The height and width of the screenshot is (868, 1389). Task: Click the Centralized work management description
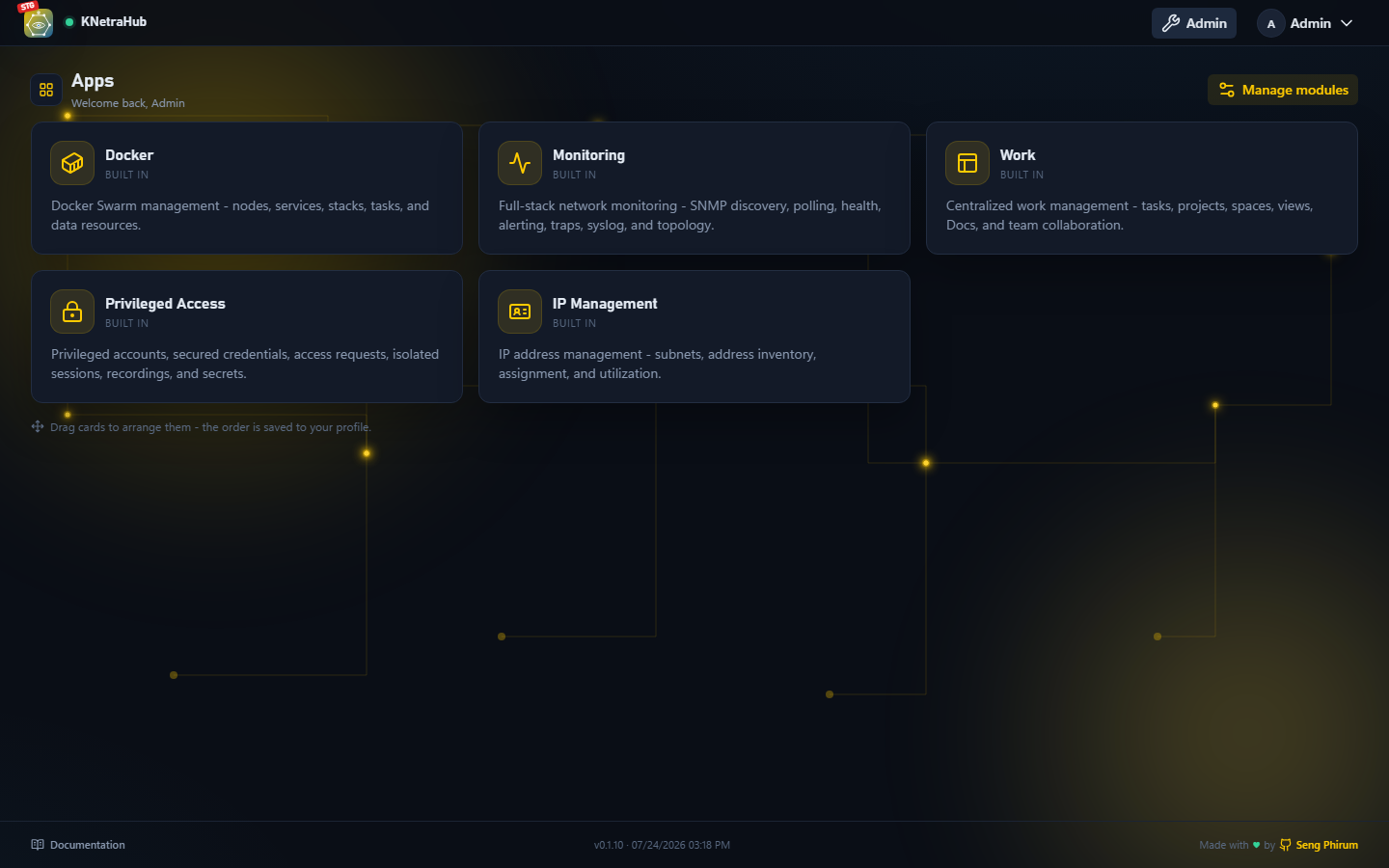pos(1130,215)
